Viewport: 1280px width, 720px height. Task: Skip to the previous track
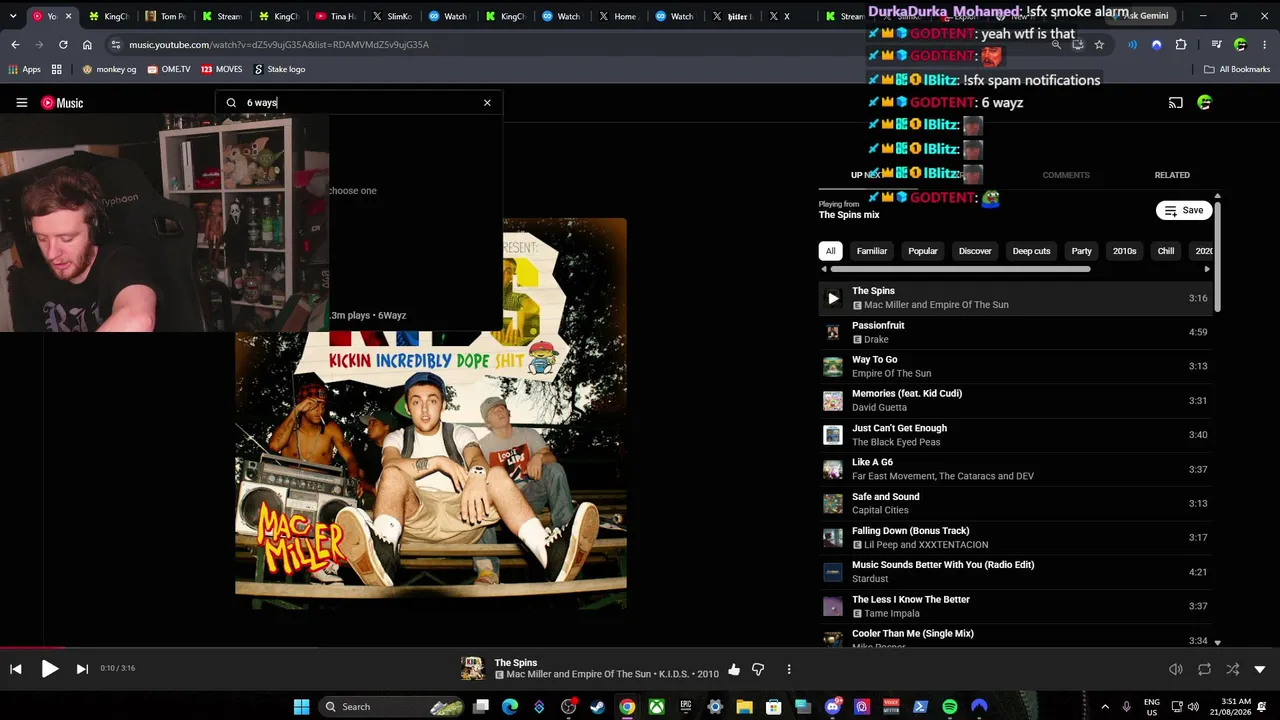[16, 669]
